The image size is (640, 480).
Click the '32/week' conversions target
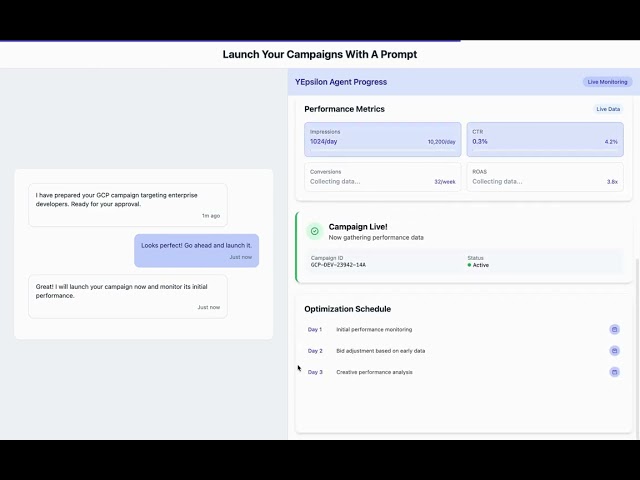coord(444,182)
